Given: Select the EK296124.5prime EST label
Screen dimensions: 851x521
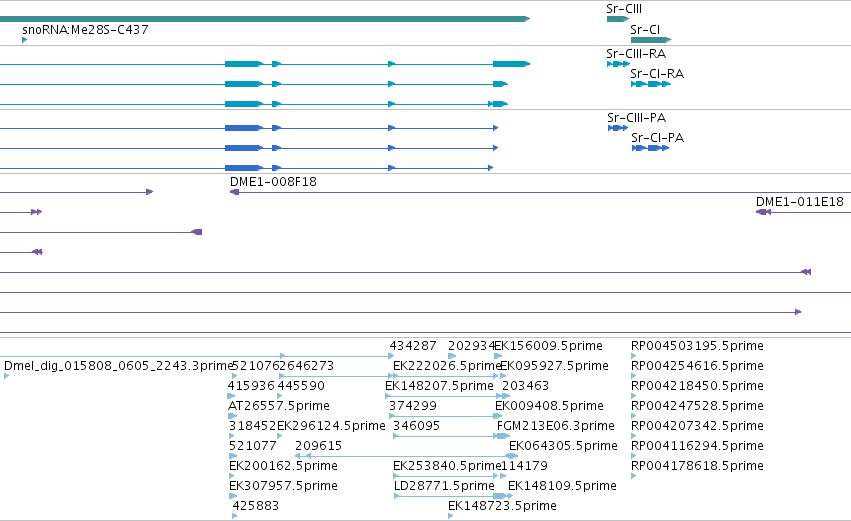Looking at the screenshot, I should (331, 426).
